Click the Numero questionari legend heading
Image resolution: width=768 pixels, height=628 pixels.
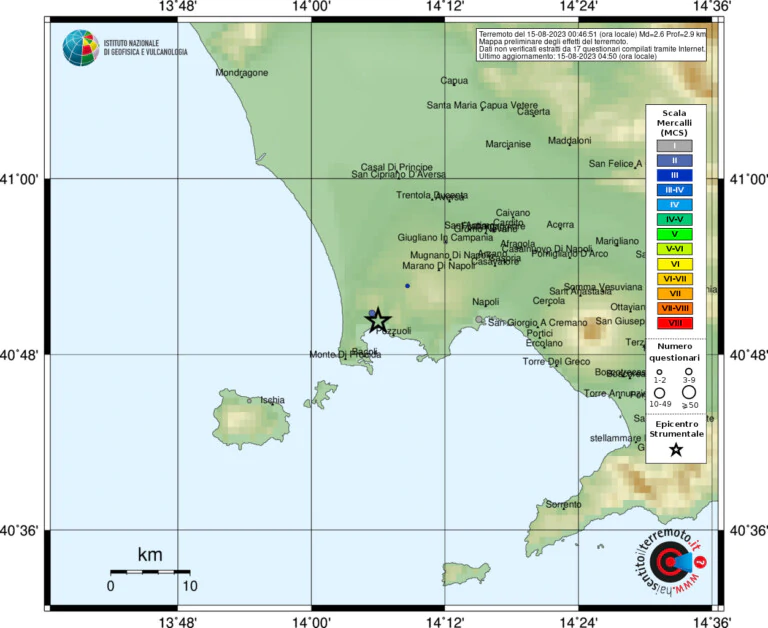click(x=674, y=352)
